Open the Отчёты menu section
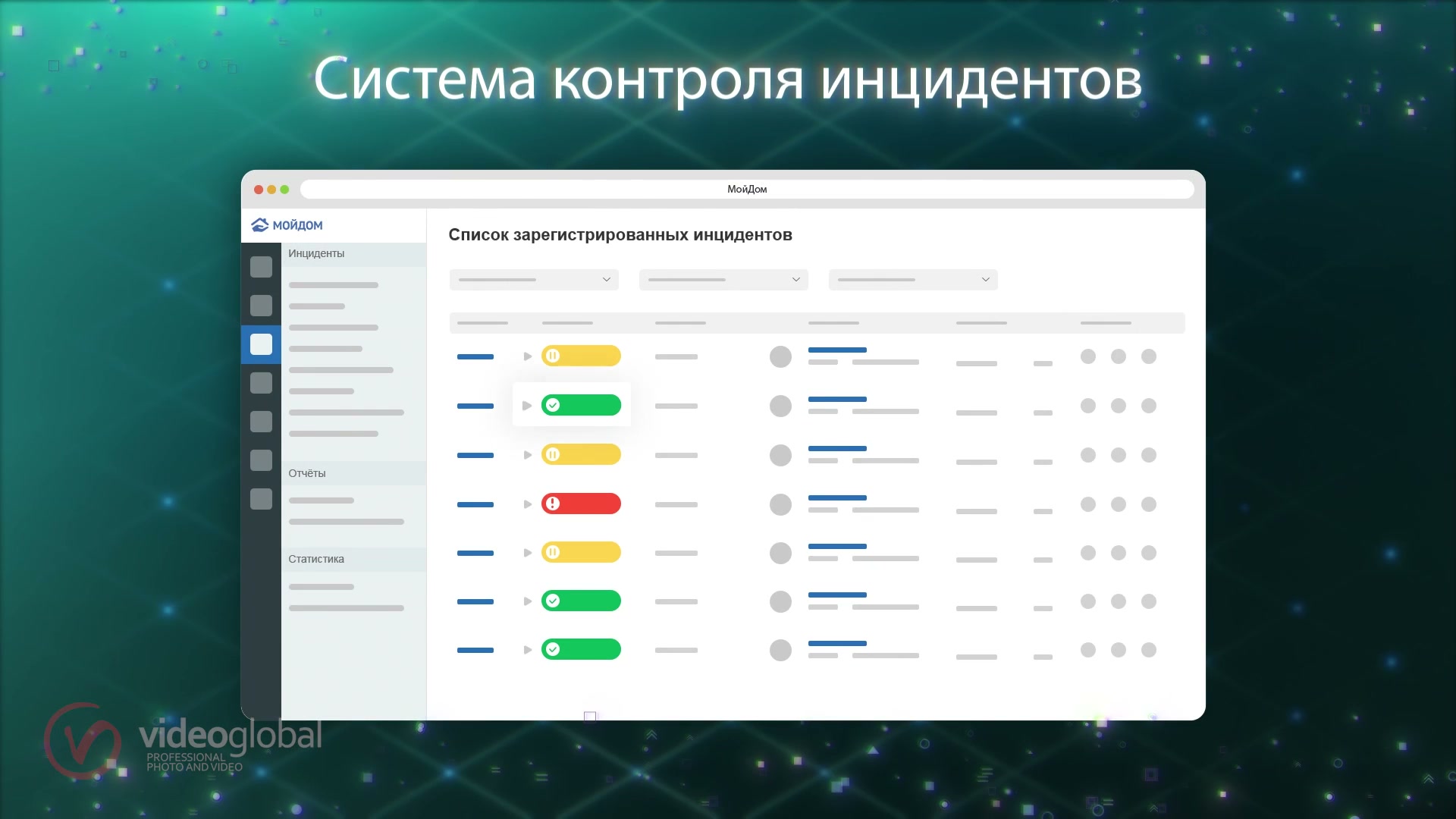1456x819 pixels. click(353, 473)
